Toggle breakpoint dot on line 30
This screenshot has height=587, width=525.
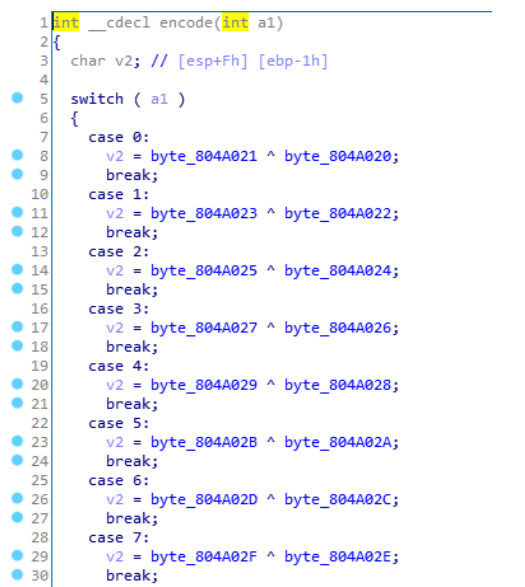[17, 574]
